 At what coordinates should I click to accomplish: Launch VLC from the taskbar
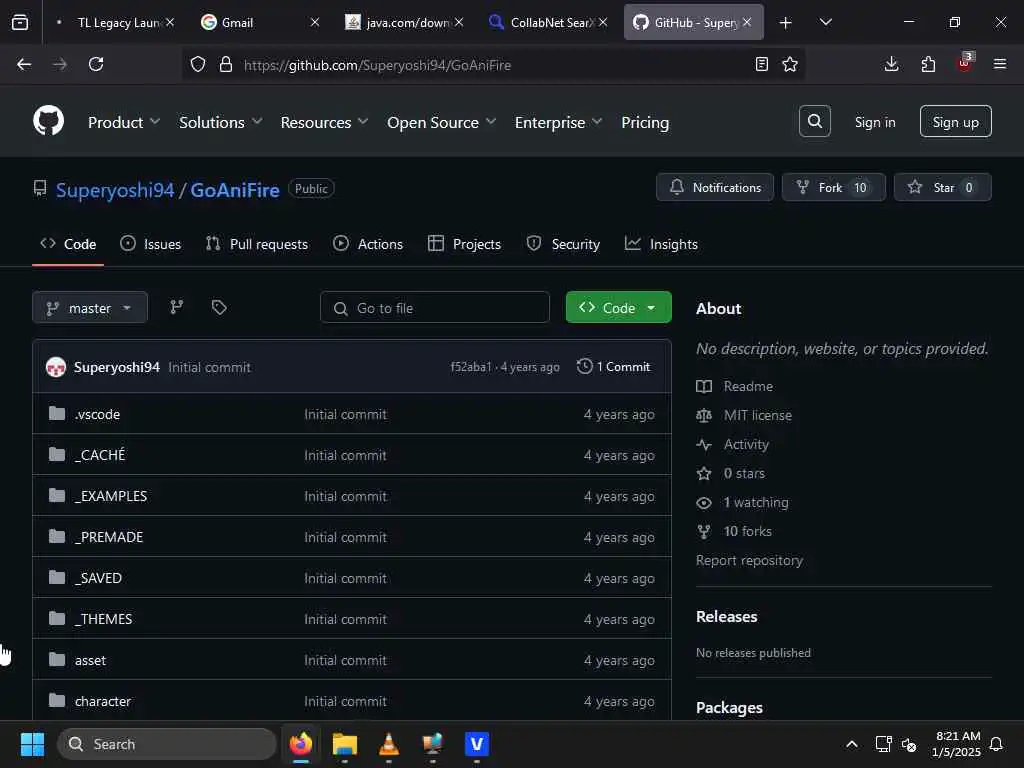coord(389,744)
